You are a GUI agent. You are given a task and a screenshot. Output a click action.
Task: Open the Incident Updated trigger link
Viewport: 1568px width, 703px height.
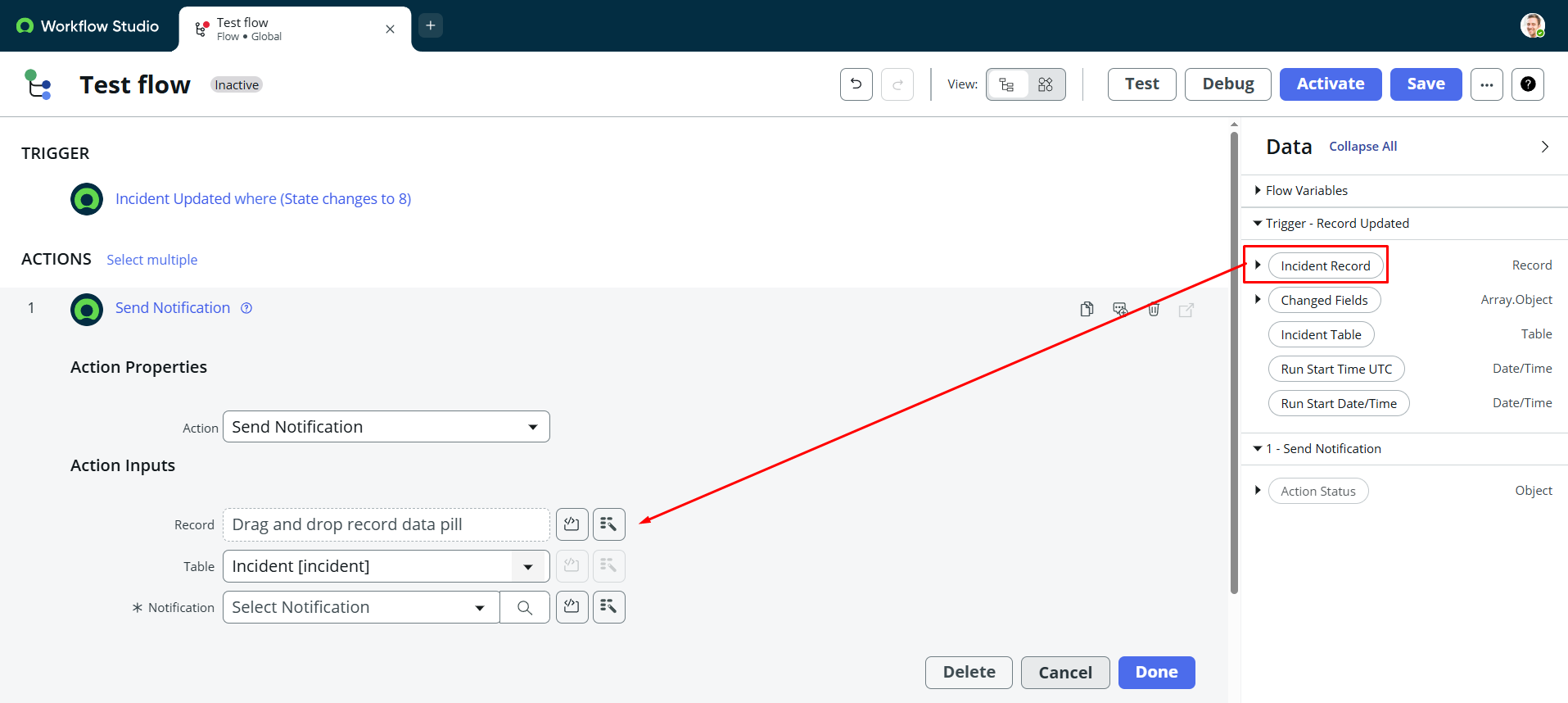[264, 199]
